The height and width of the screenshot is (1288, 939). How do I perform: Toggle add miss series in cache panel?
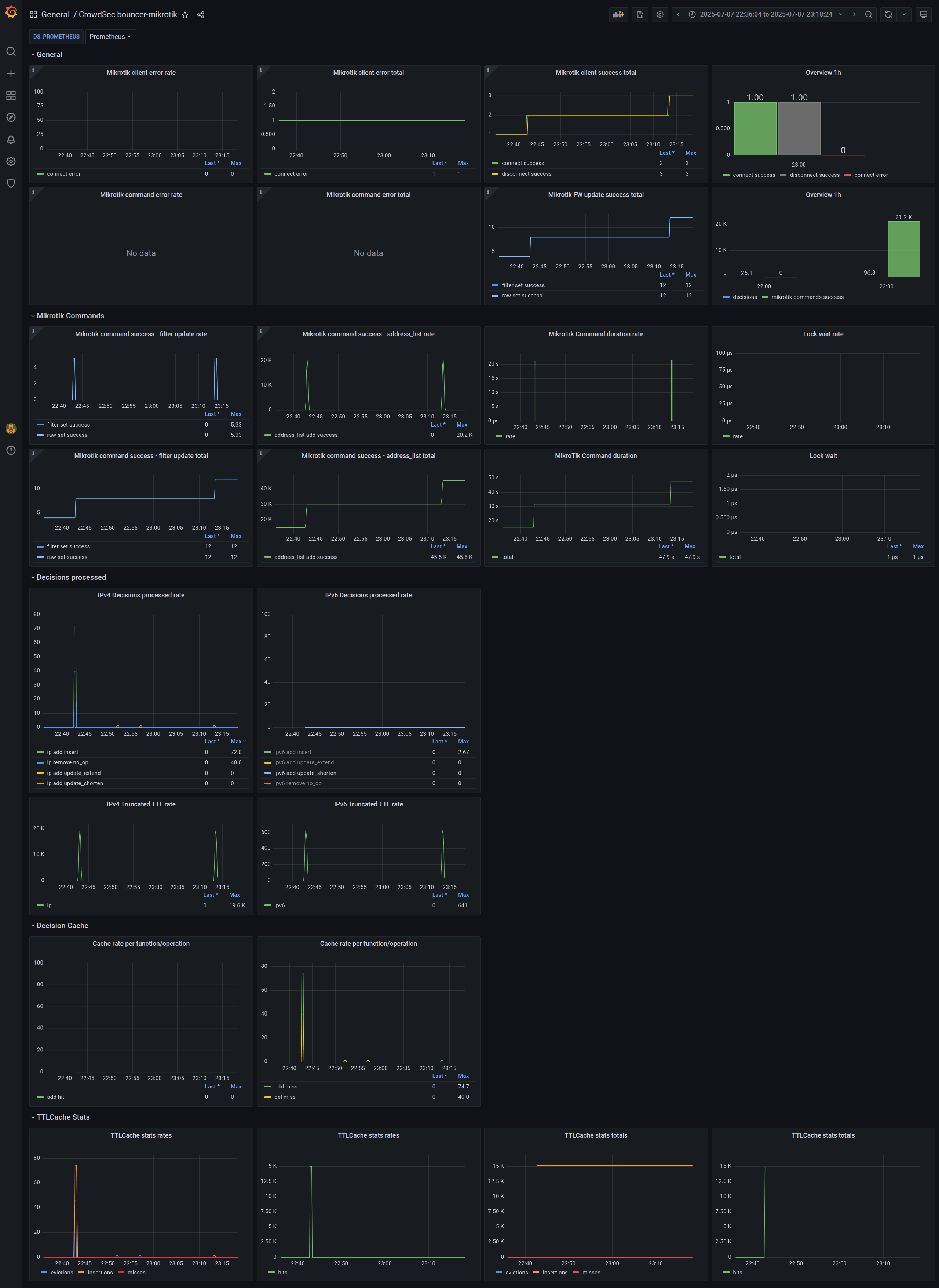[286, 1087]
